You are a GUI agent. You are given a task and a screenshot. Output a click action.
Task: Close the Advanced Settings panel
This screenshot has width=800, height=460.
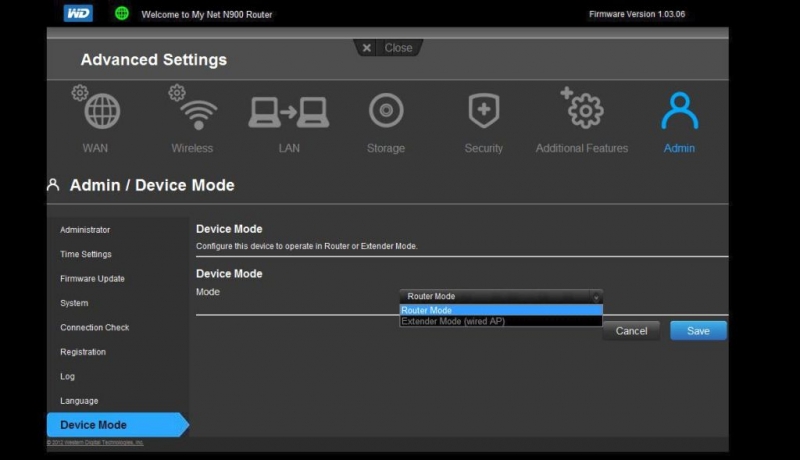(388, 48)
